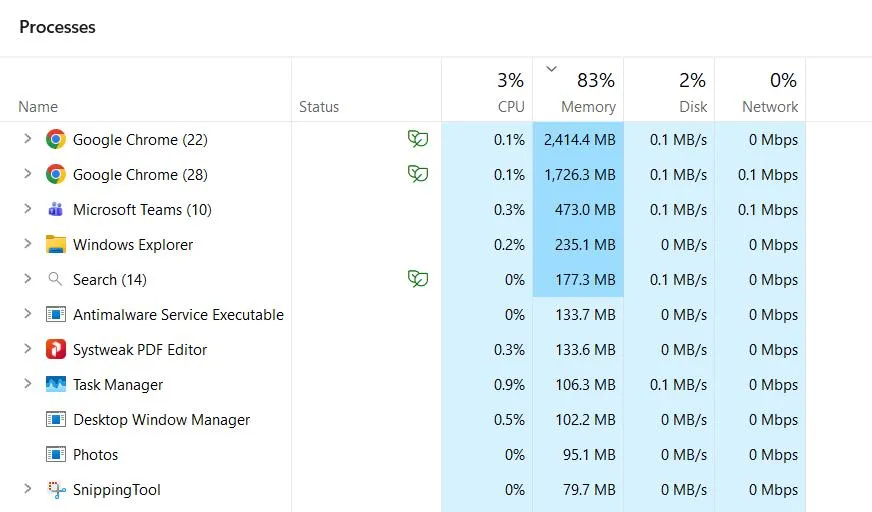Expand the Google Chrome (22) process group
This screenshot has width=872, height=512.
(27, 138)
